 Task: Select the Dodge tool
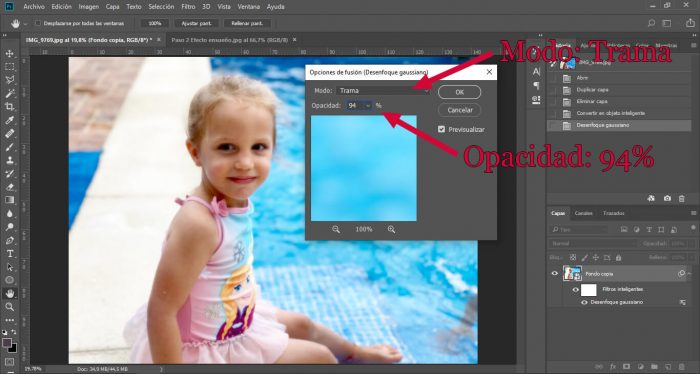click(x=9, y=227)
